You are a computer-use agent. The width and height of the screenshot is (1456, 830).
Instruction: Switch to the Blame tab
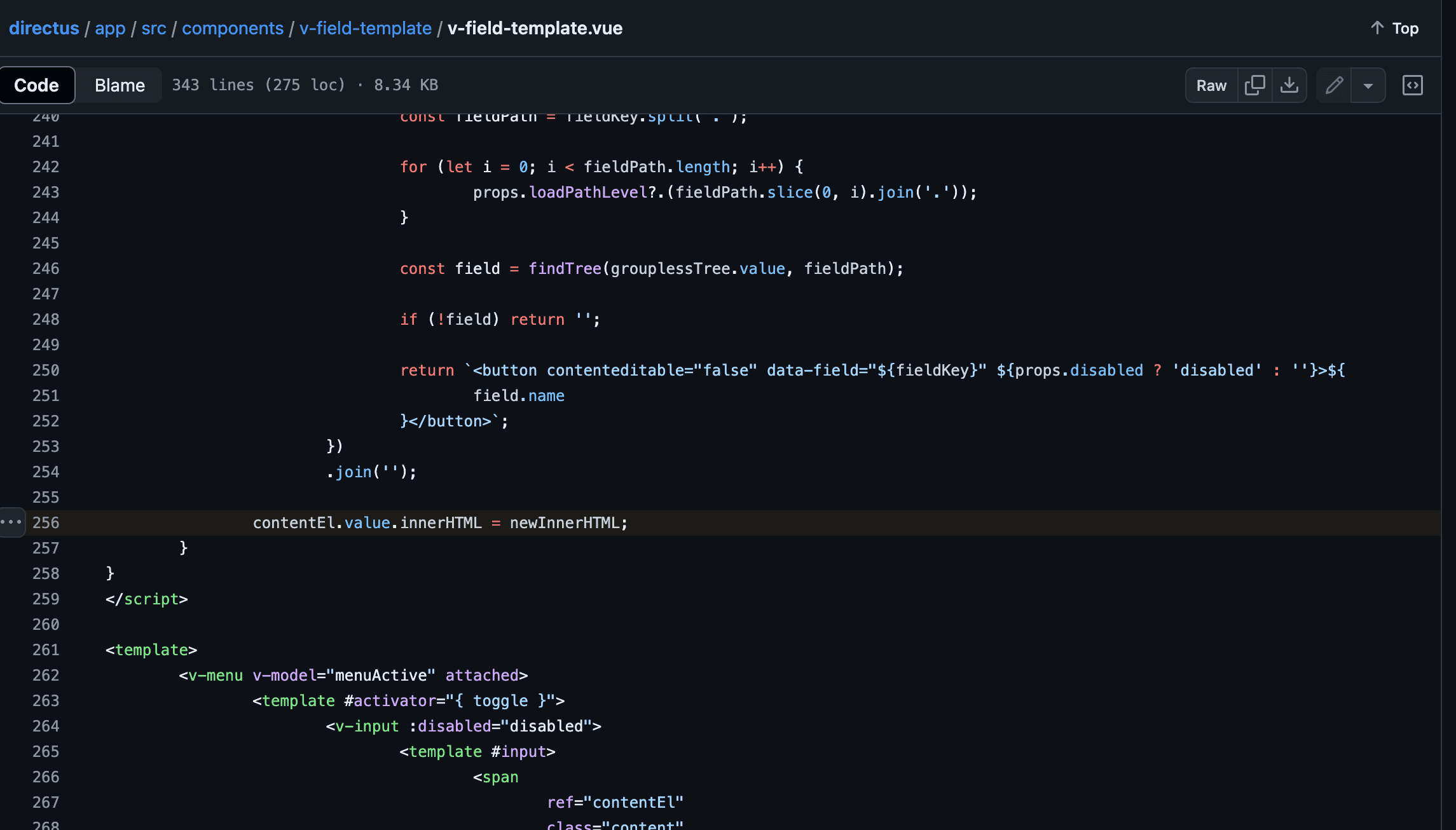[x=120, y=85]
